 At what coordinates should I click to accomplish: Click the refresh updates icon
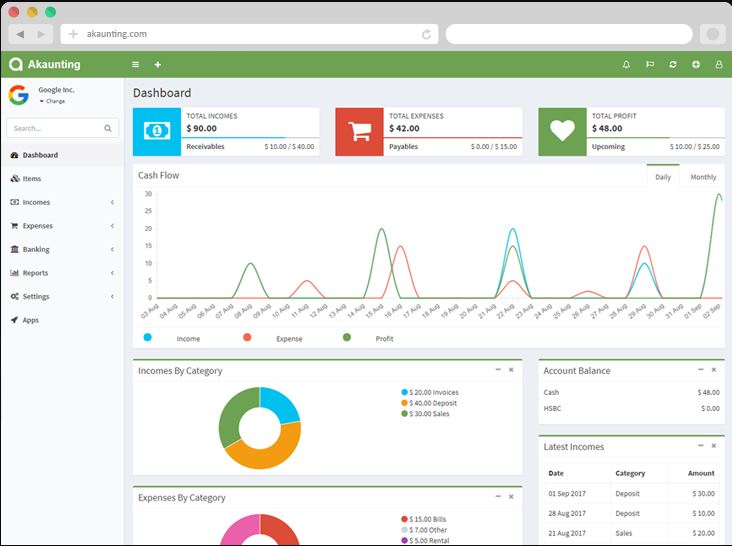coord(673,64)
